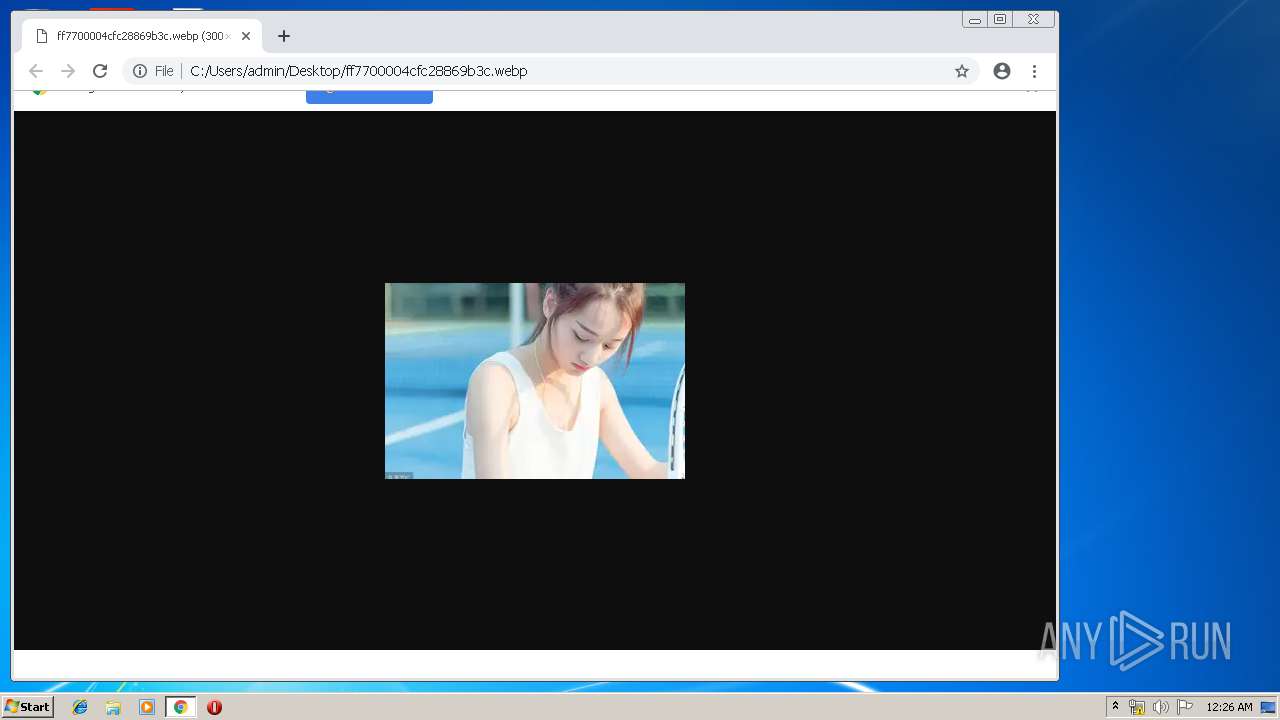
Task: Click the Show desktop button
Action: pyautogui.click(x=1269, y=707)
